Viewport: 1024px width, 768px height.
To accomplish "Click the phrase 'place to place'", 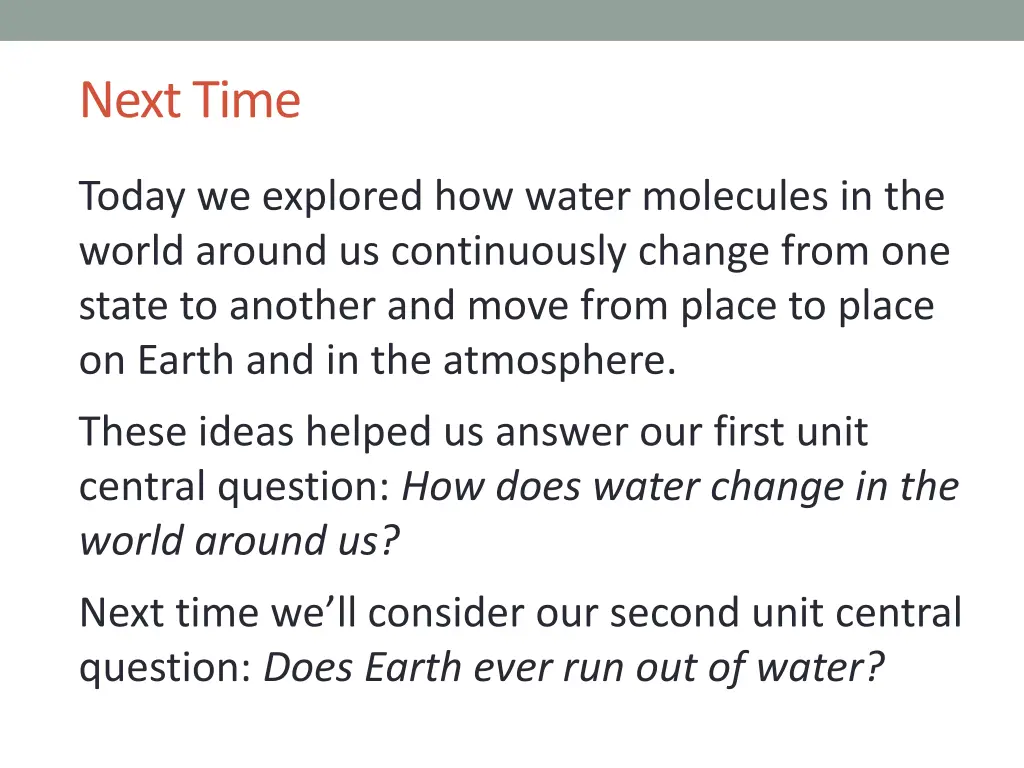I will (807, 308).
